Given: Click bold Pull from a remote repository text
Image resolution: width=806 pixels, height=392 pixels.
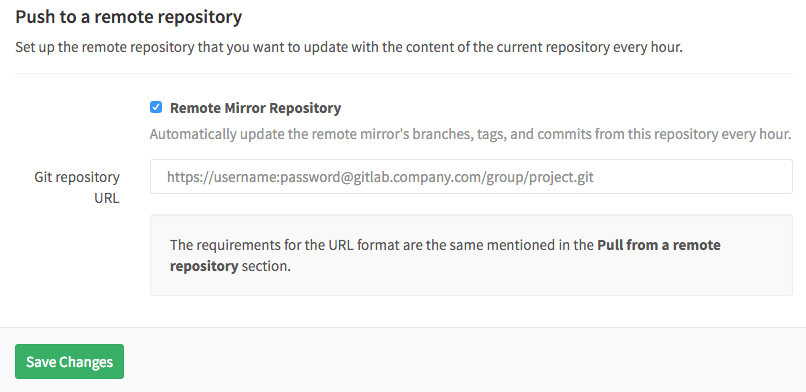Looking at the screenshot, I should click(x=445, y=255).
